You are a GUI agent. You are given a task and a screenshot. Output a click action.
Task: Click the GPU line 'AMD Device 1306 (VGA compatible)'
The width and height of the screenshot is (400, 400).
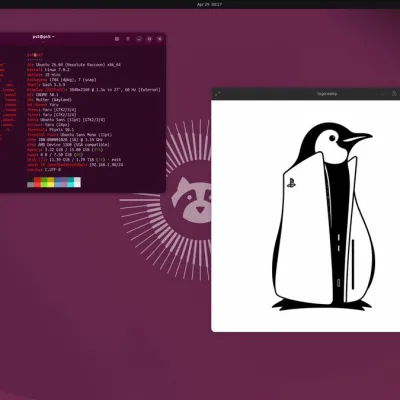[x=73, y=145]
